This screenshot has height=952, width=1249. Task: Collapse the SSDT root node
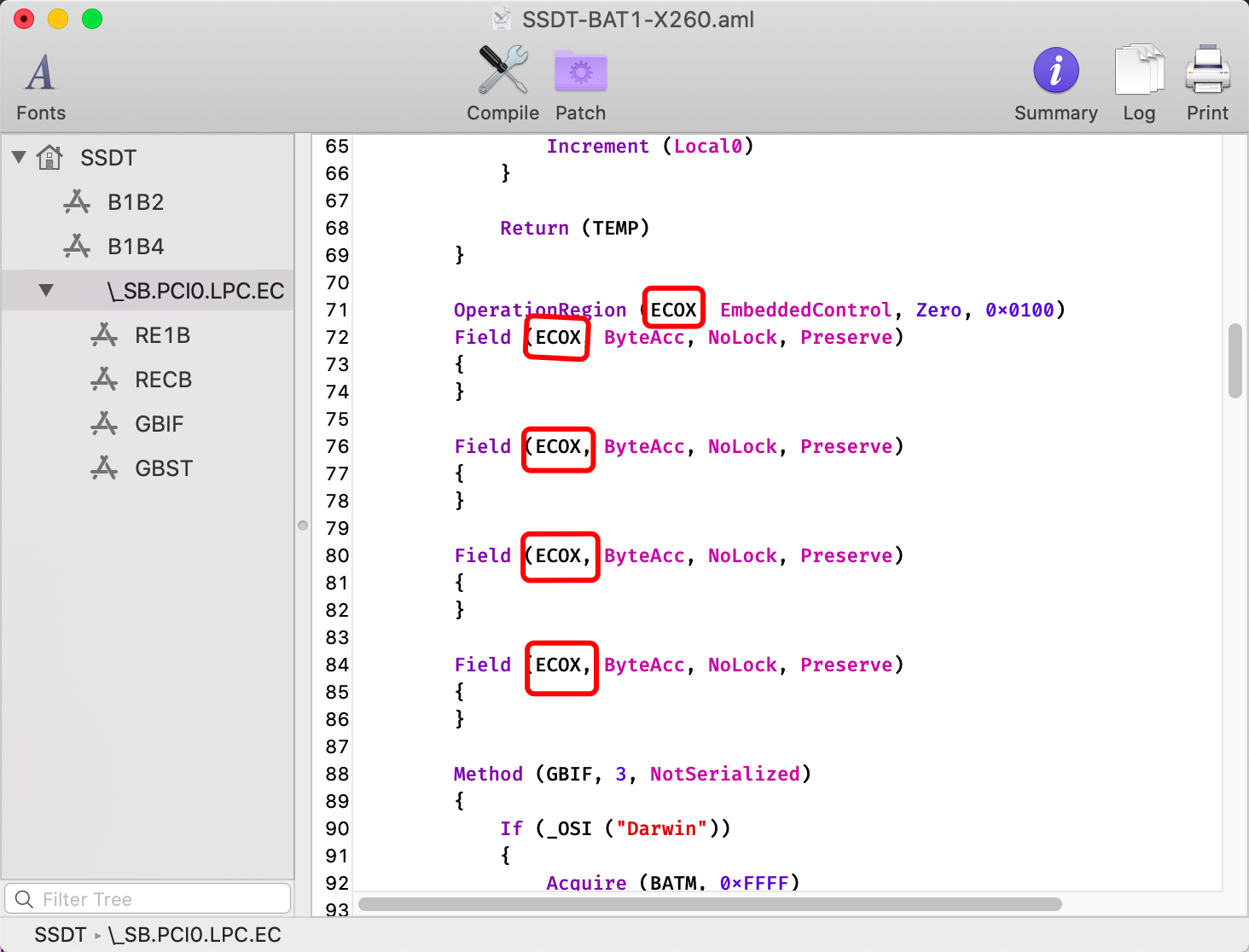pyautogui.click(x=19, y=157)
